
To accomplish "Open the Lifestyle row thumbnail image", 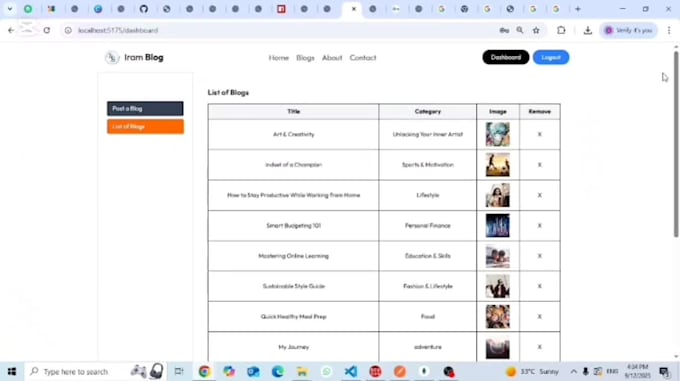I will click(497, 195).
